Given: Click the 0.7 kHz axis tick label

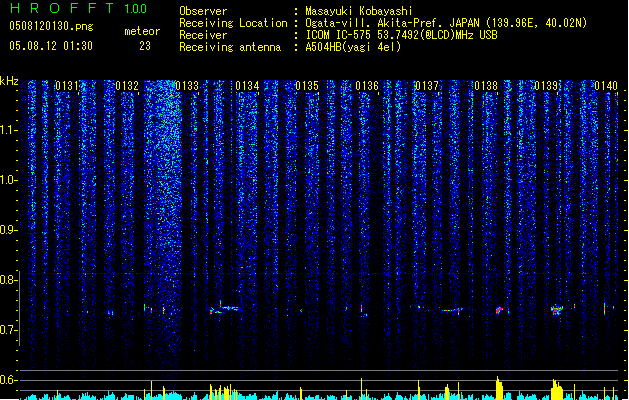Looking at the screenshot, I should click(8, 330).
